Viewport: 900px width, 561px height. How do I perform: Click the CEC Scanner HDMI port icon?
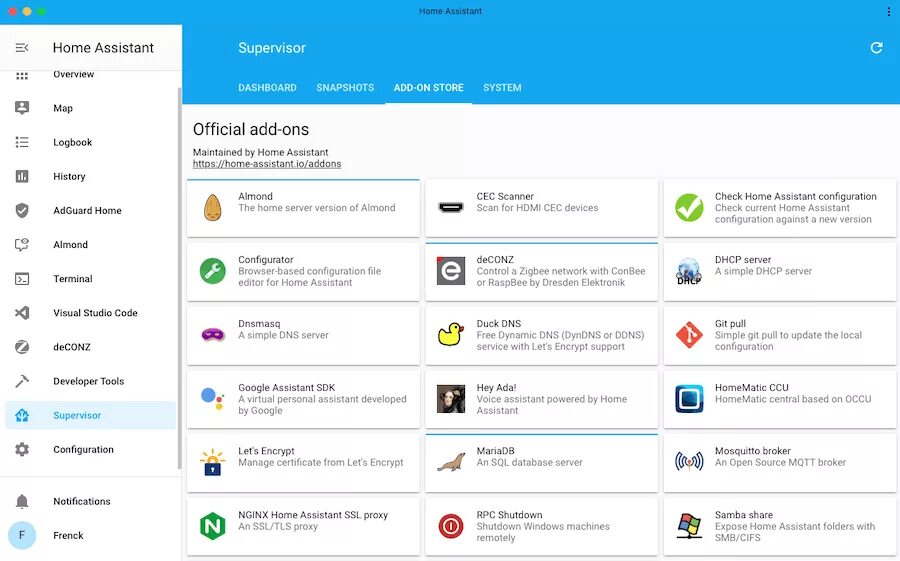(451, 207)
